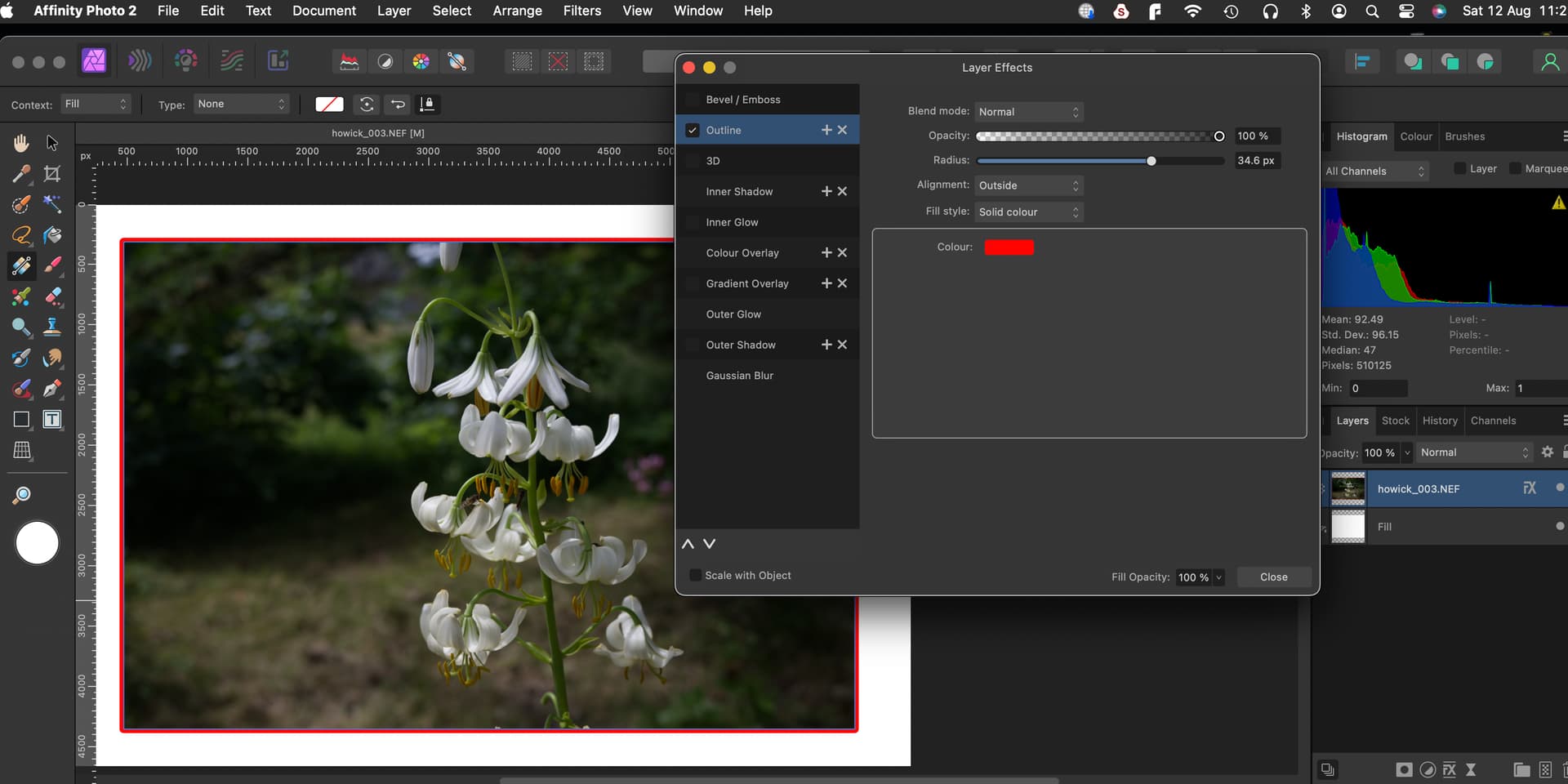This screenshot has width=1568, height=784.
Task: Add another Outline effect with plus icon
Action: [826, 130]
